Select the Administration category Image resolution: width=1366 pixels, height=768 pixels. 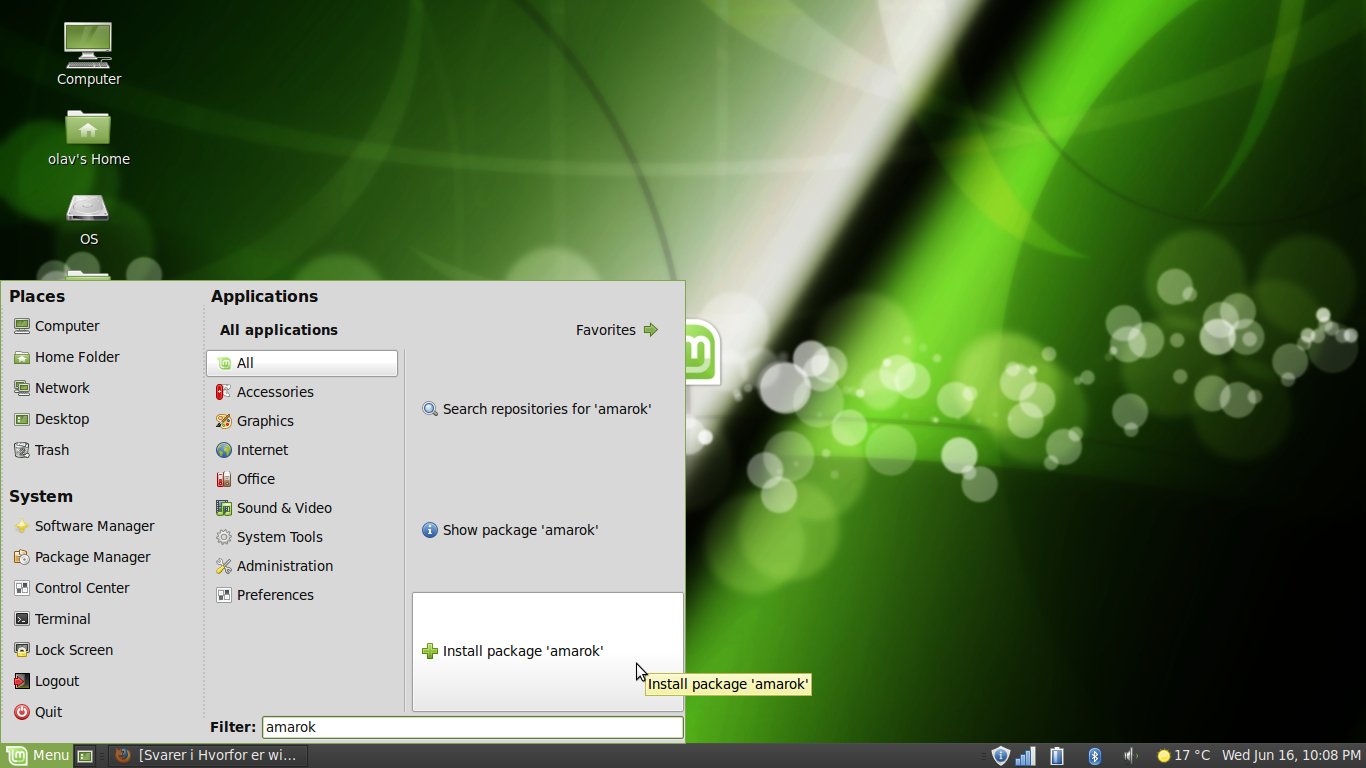tap(302, 566)
